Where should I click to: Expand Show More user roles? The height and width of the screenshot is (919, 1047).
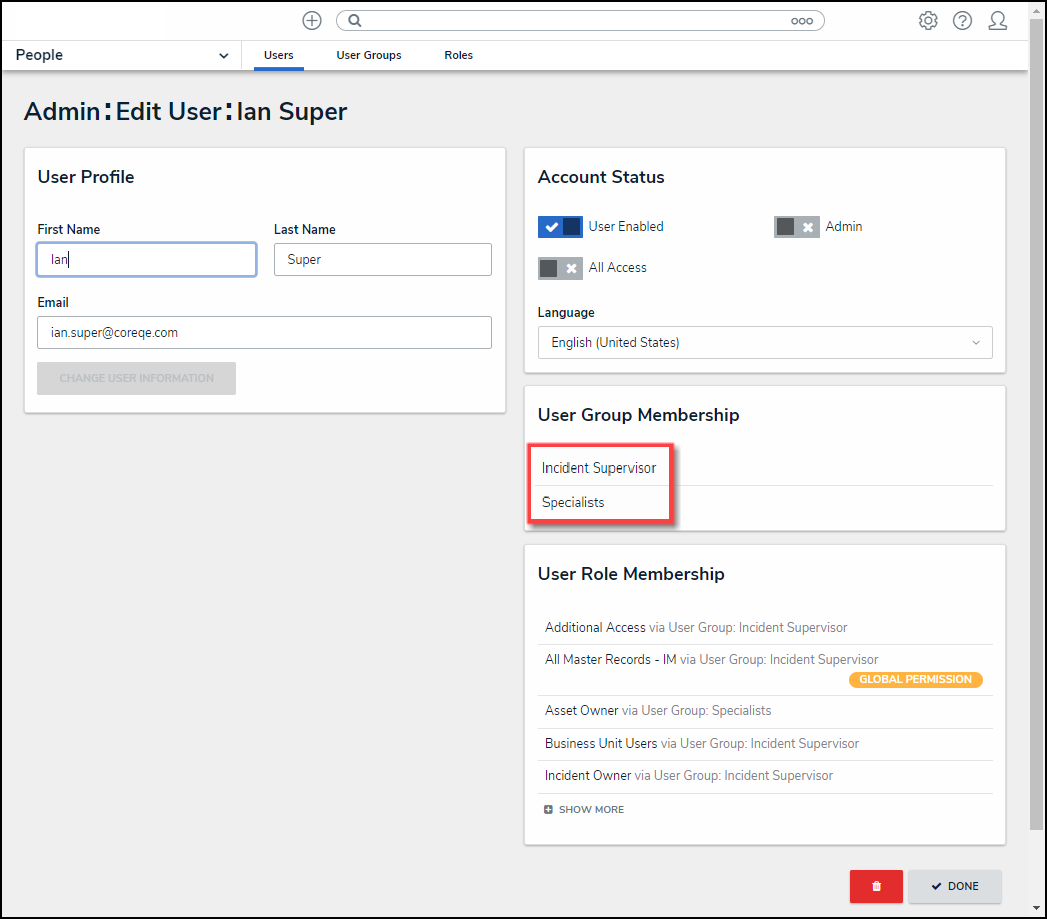click(590, 810)
